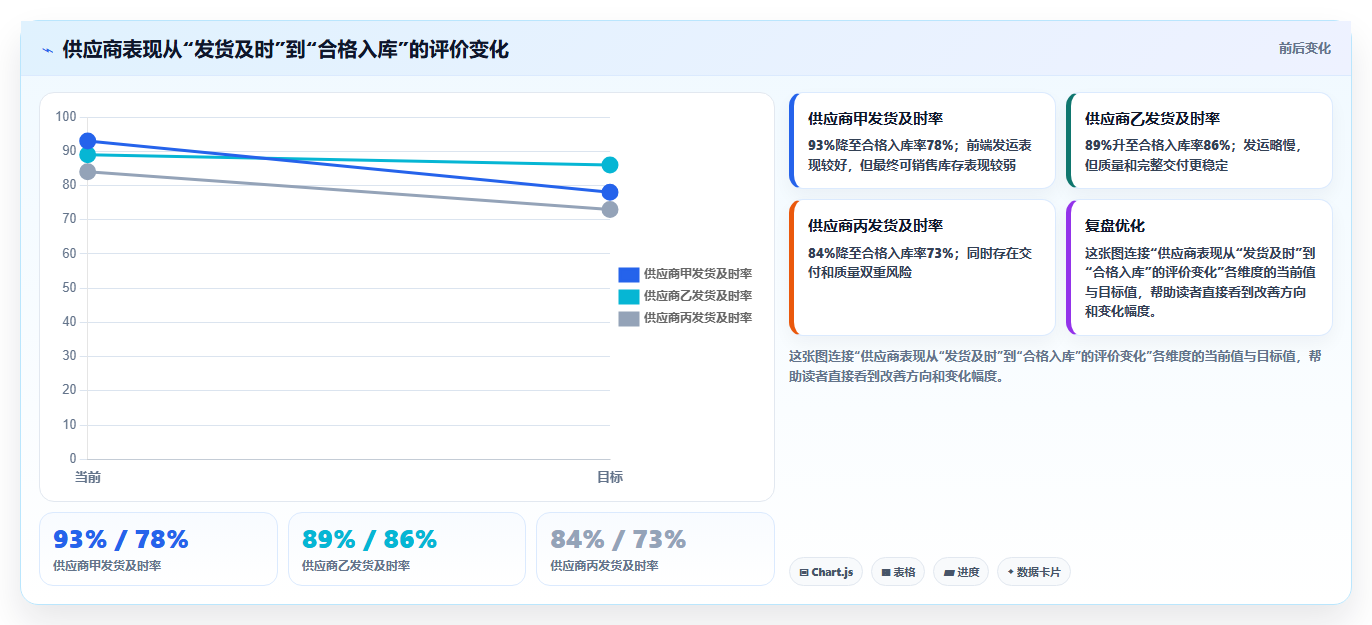Click the y-axis label 0

[72, 459]
